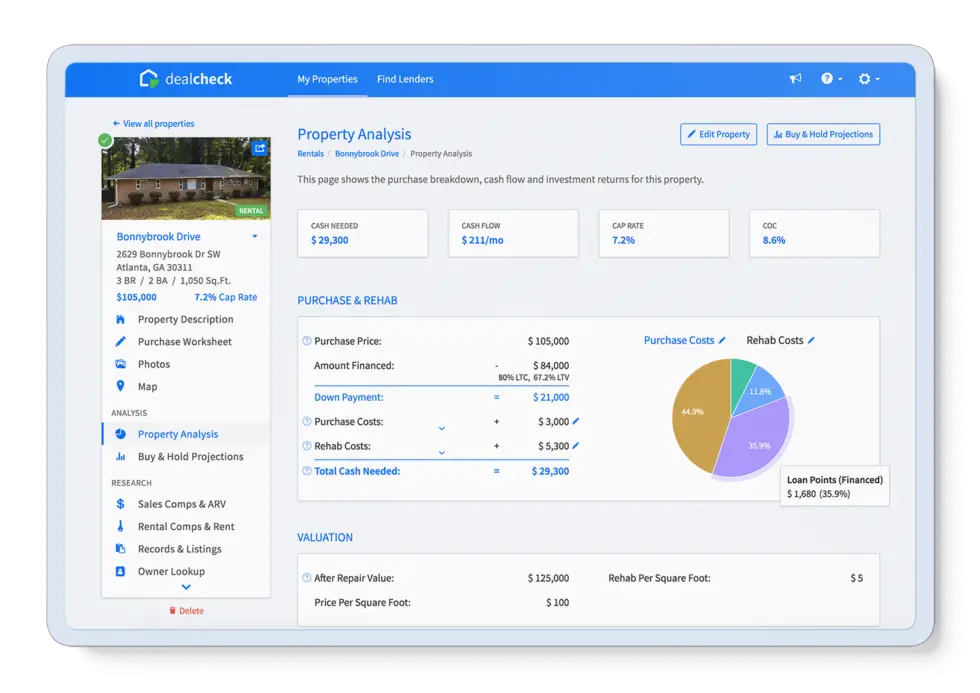The width and height of the screenshot is (980, 693).
Task: Select the Photos icon in sidebar
Action: coord(120,363)
